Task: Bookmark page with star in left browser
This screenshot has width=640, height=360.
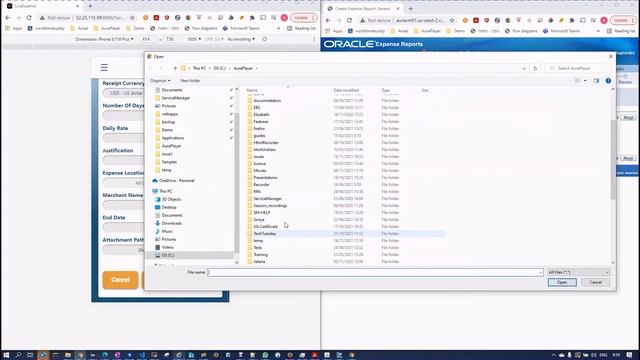Action: pos(132,18)
